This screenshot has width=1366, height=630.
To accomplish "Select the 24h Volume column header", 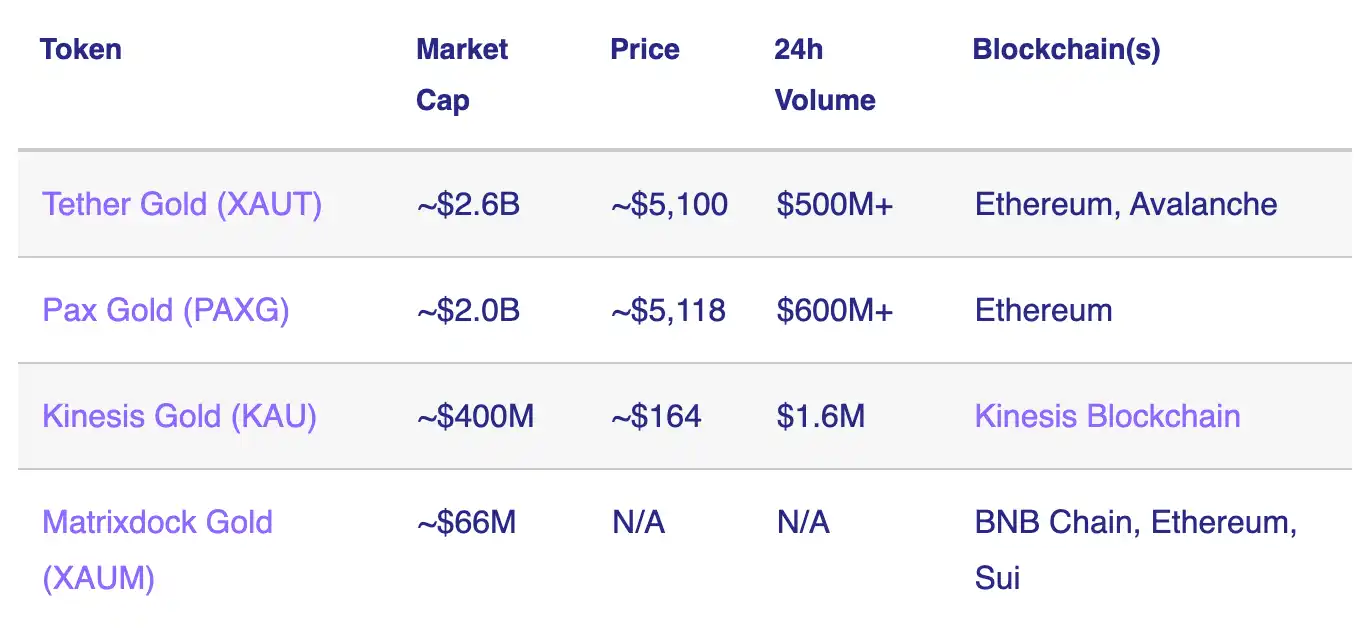I will pos(824,75).
